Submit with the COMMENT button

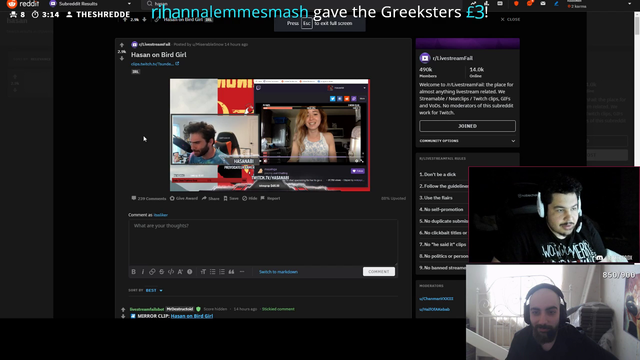(x=379, y=271)
